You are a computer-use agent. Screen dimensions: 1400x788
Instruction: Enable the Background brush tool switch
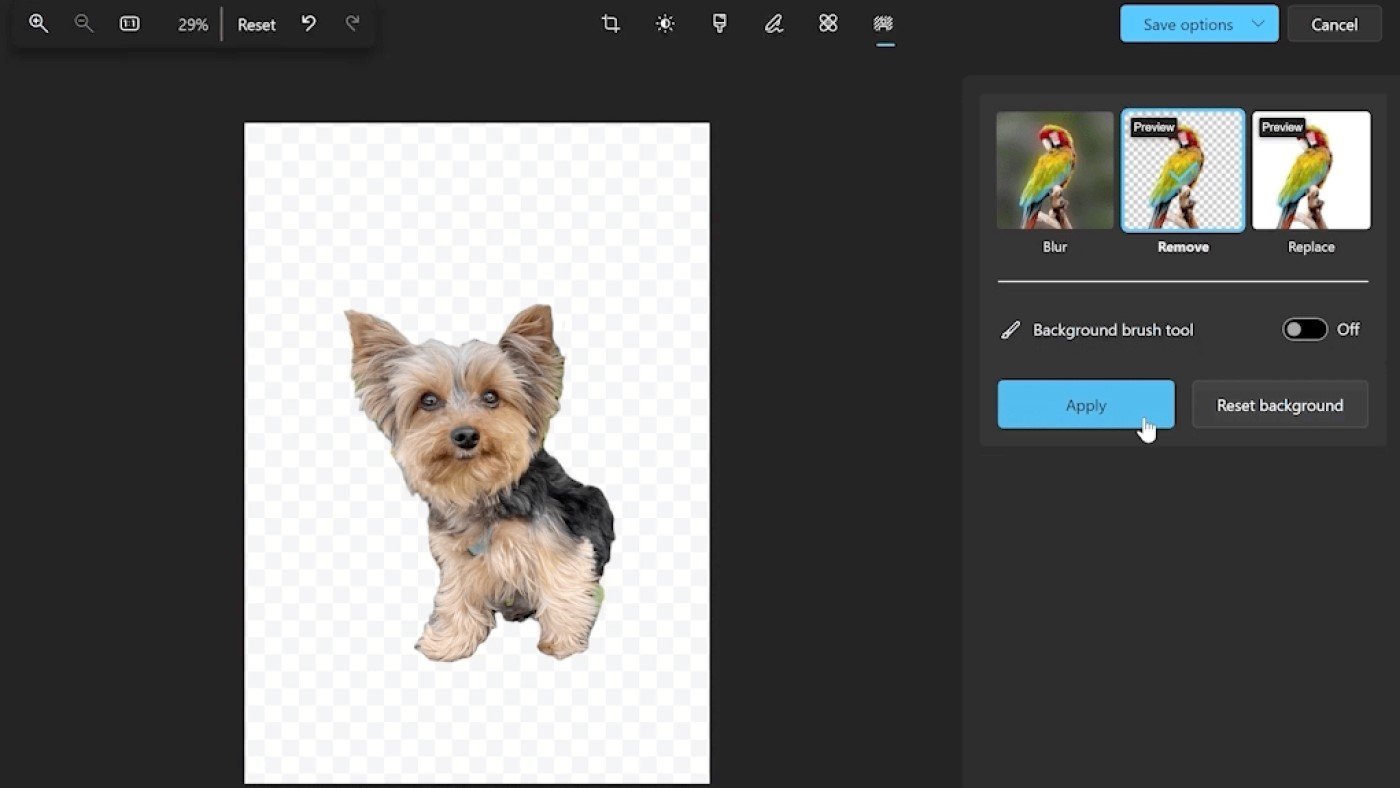click(1304, 330)
